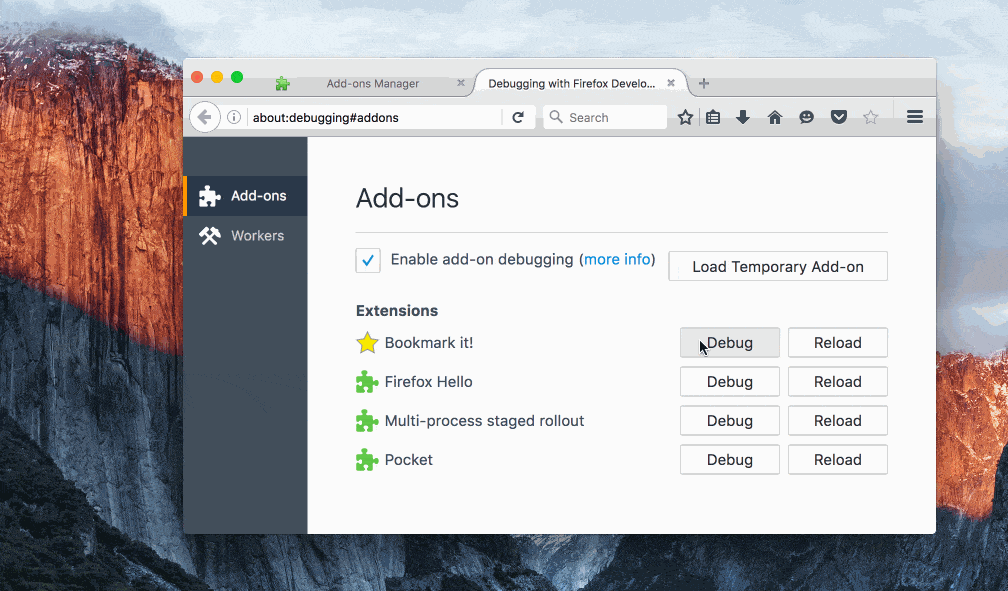Click the Multi-process staged rollout name
Viewport: 1008px width, 591px height.
484,421
